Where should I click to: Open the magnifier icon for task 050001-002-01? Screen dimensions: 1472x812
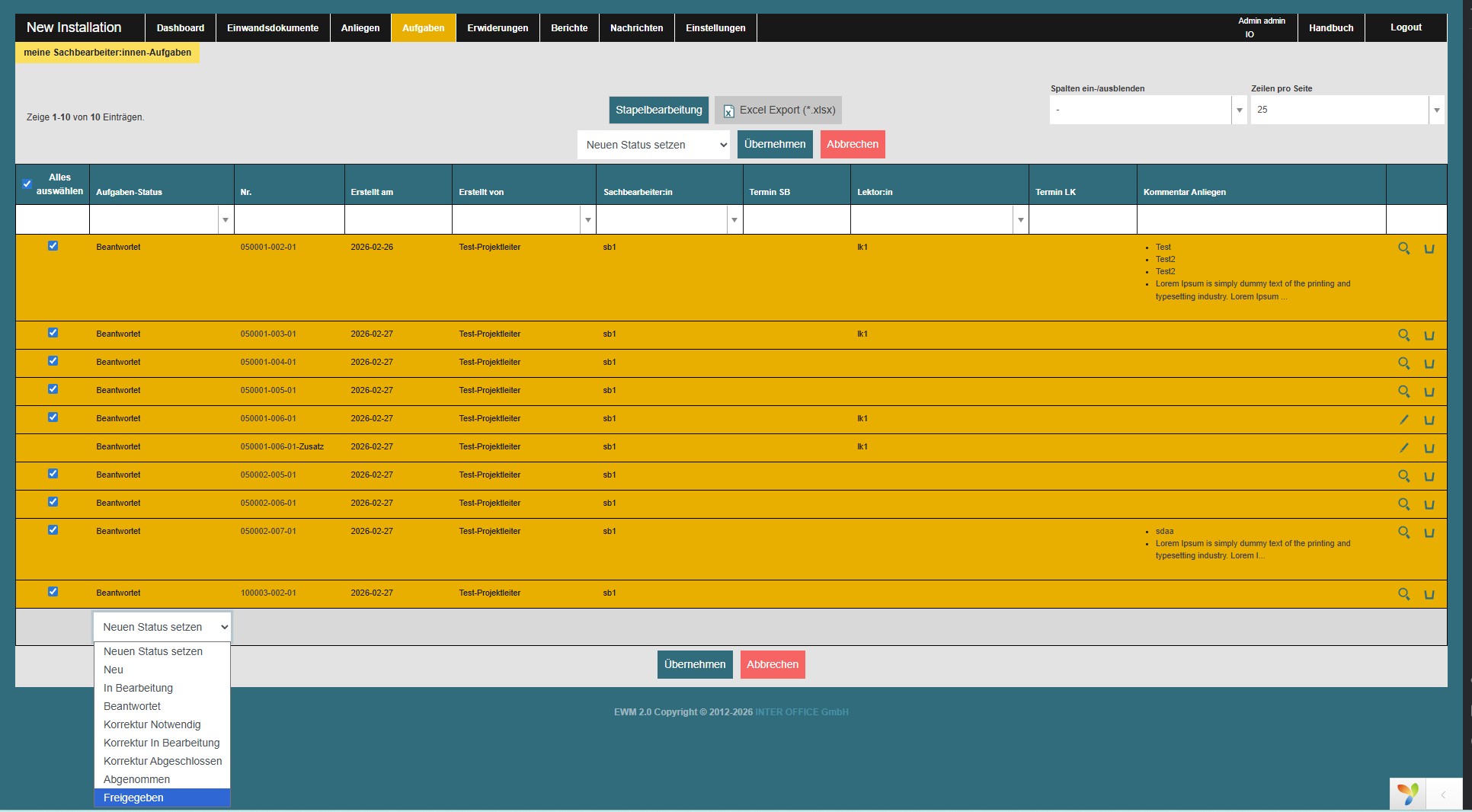[x=1403, y=248]
